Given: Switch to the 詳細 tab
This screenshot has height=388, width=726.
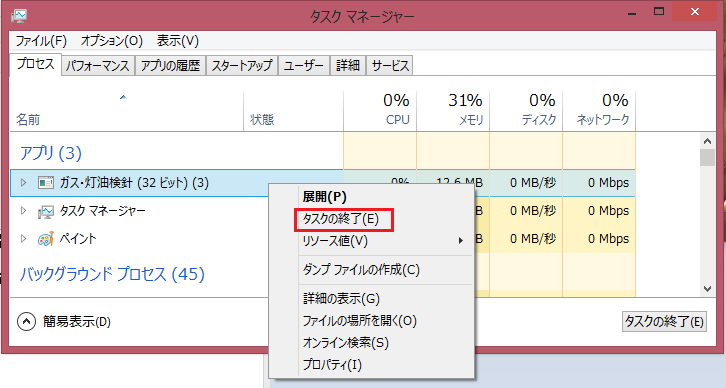Looking at the screenshot, I should [348, 66].
